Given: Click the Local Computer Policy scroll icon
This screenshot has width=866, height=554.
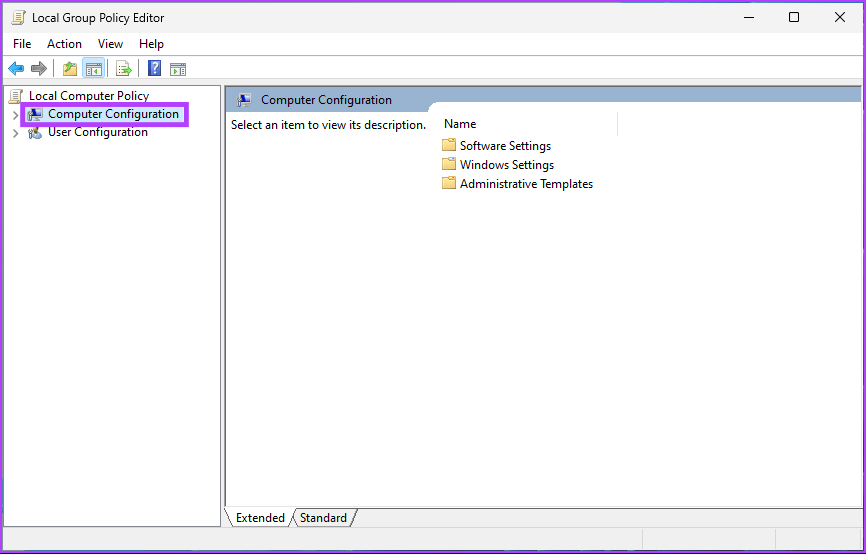Looking at the screenshot, I should (16, 96).
